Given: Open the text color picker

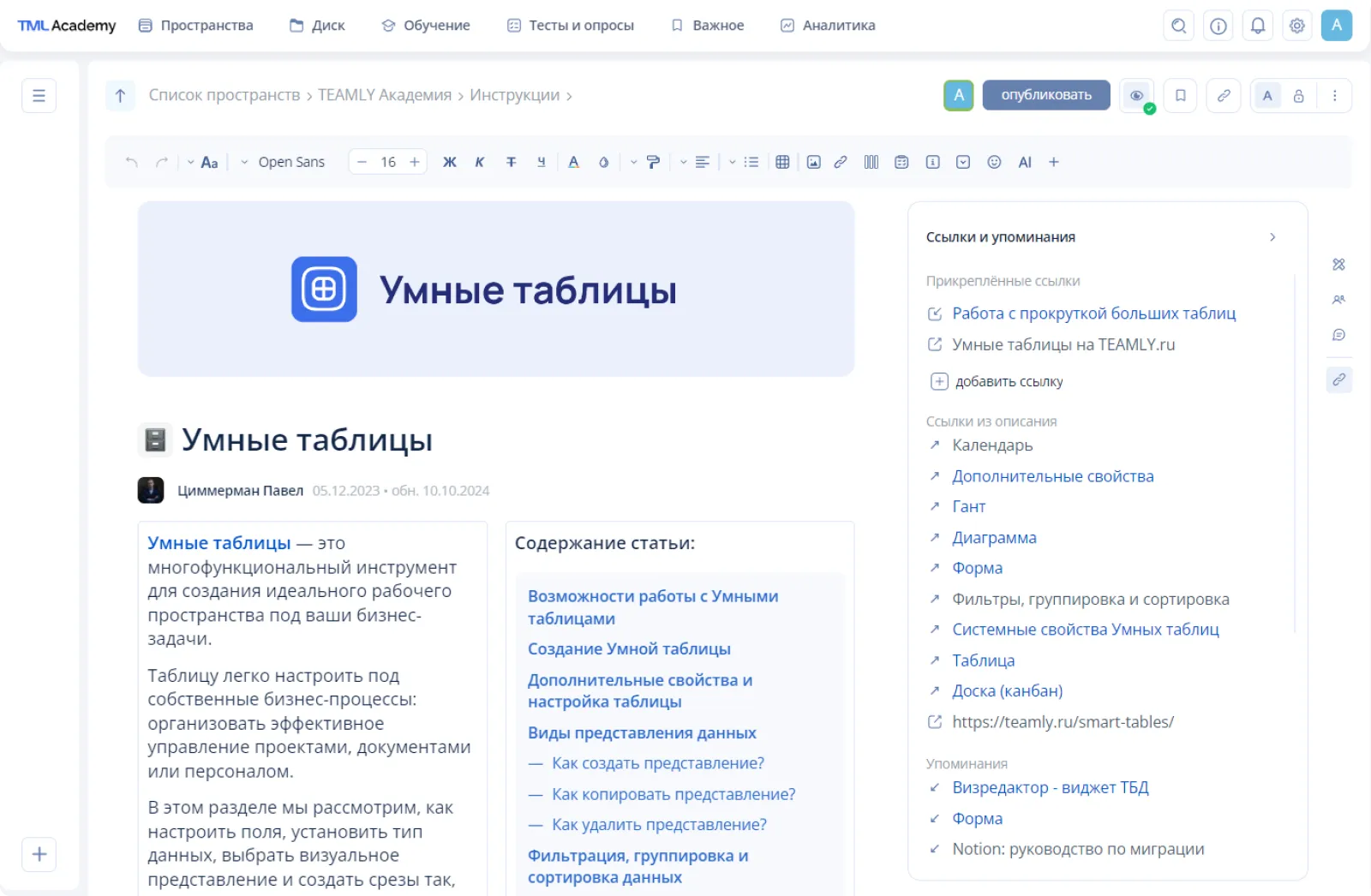Looking at the screenshot, I should (573, 162).
